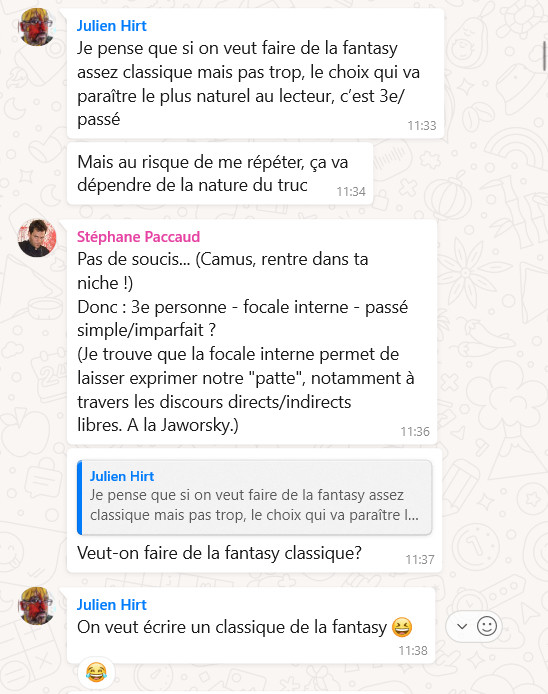Click the 11:33 timestamp on first message

pos(422,126)
